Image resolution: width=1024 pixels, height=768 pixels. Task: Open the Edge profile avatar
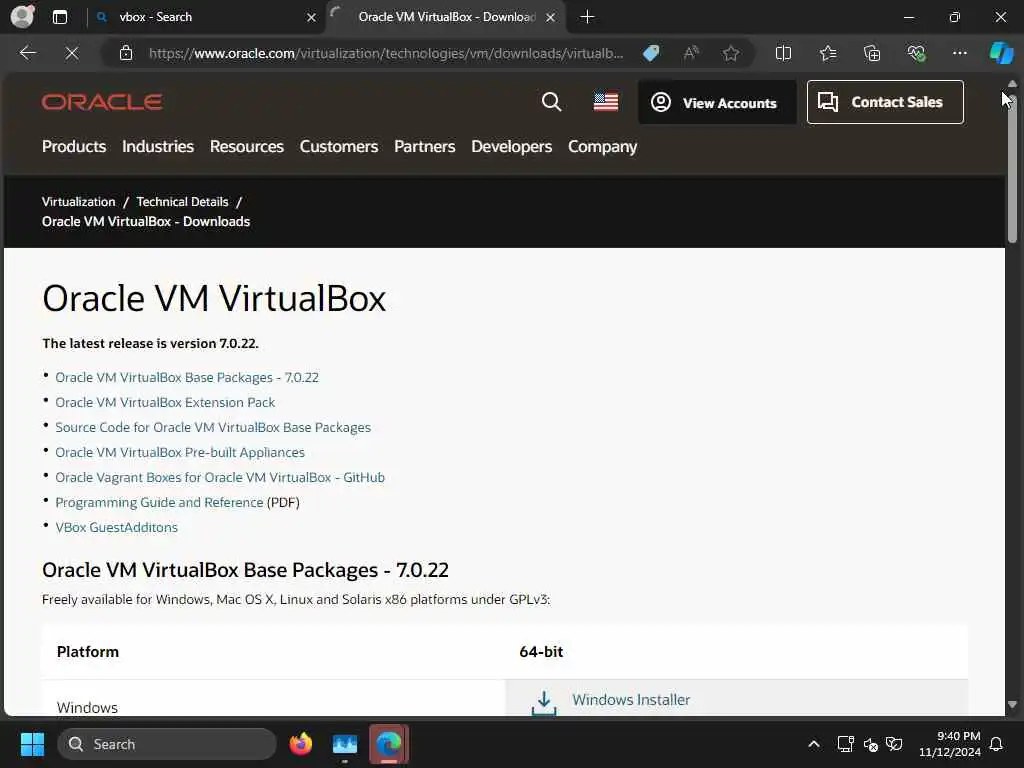coord(22,16)
